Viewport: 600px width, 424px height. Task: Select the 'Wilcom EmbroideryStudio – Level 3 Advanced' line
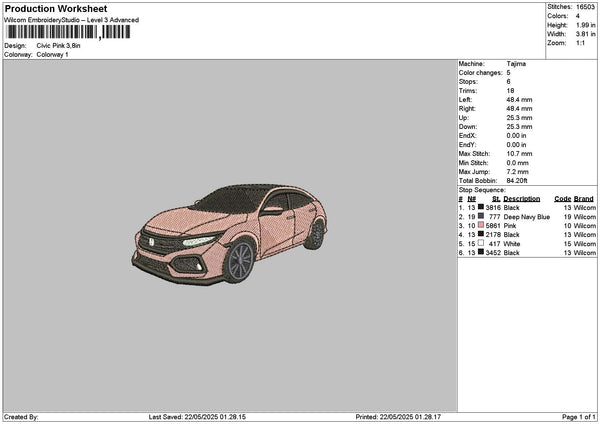click(72, 20)
